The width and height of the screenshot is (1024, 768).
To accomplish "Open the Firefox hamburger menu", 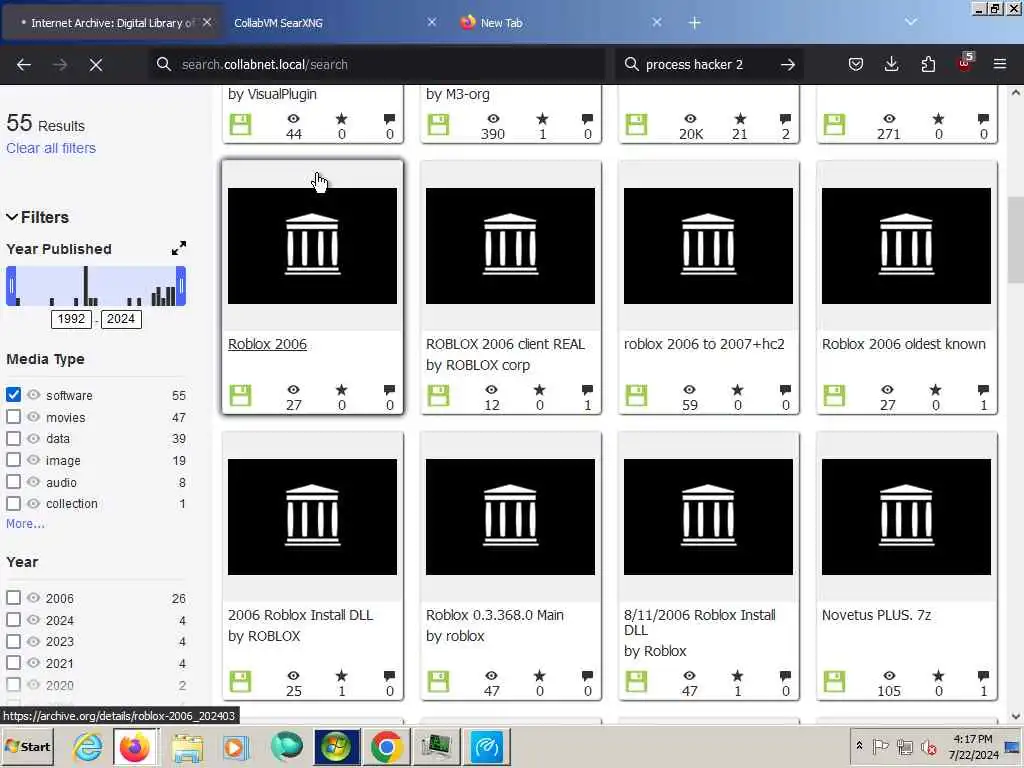I will 1000,64.
